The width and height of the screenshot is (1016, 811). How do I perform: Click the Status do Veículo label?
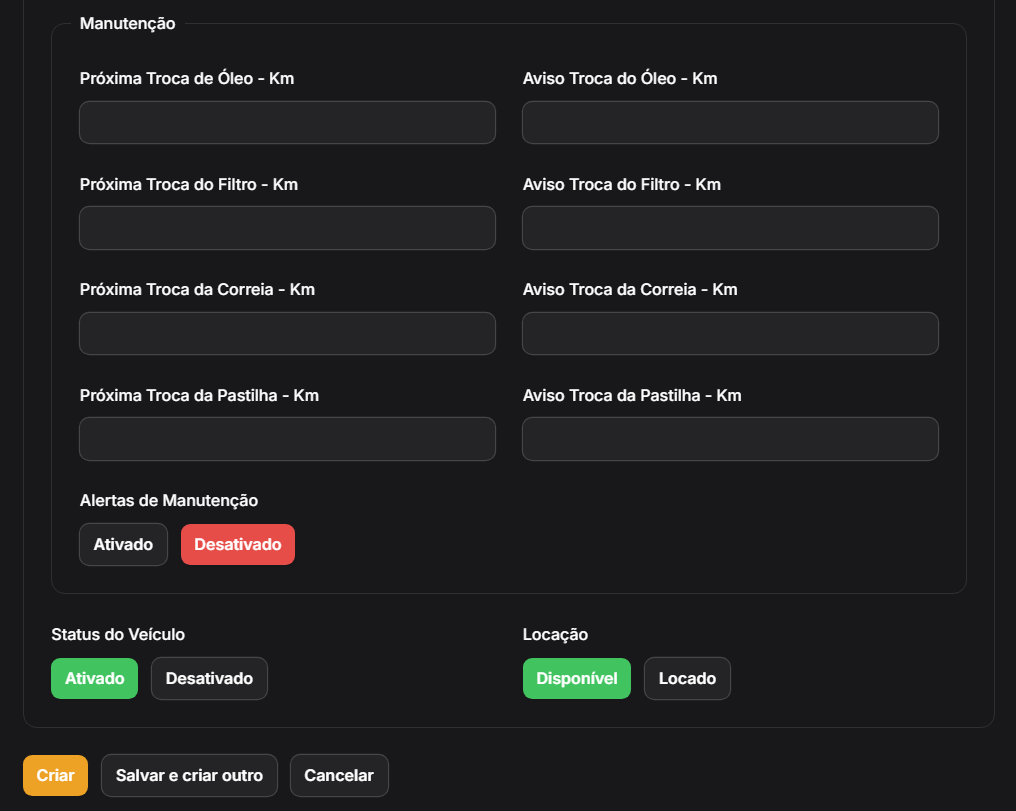pos(118,635)
